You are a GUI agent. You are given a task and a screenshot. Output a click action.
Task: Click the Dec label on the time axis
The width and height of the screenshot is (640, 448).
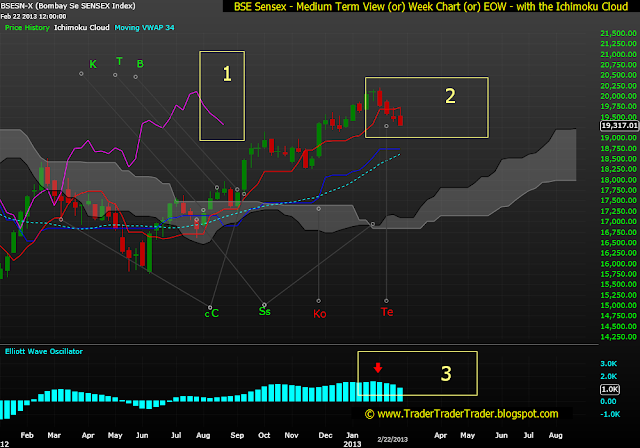coord(325,435)
